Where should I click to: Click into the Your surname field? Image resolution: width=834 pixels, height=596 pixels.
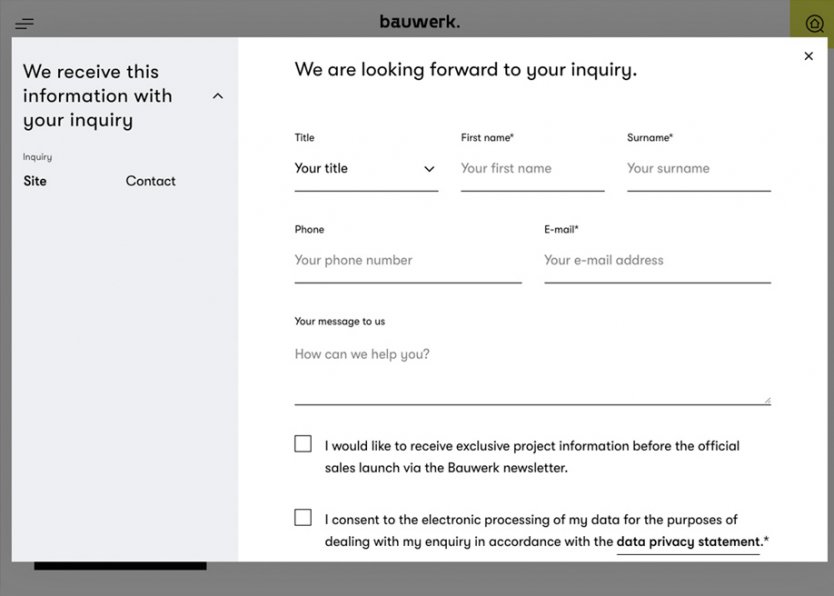(x=697, y=169)
